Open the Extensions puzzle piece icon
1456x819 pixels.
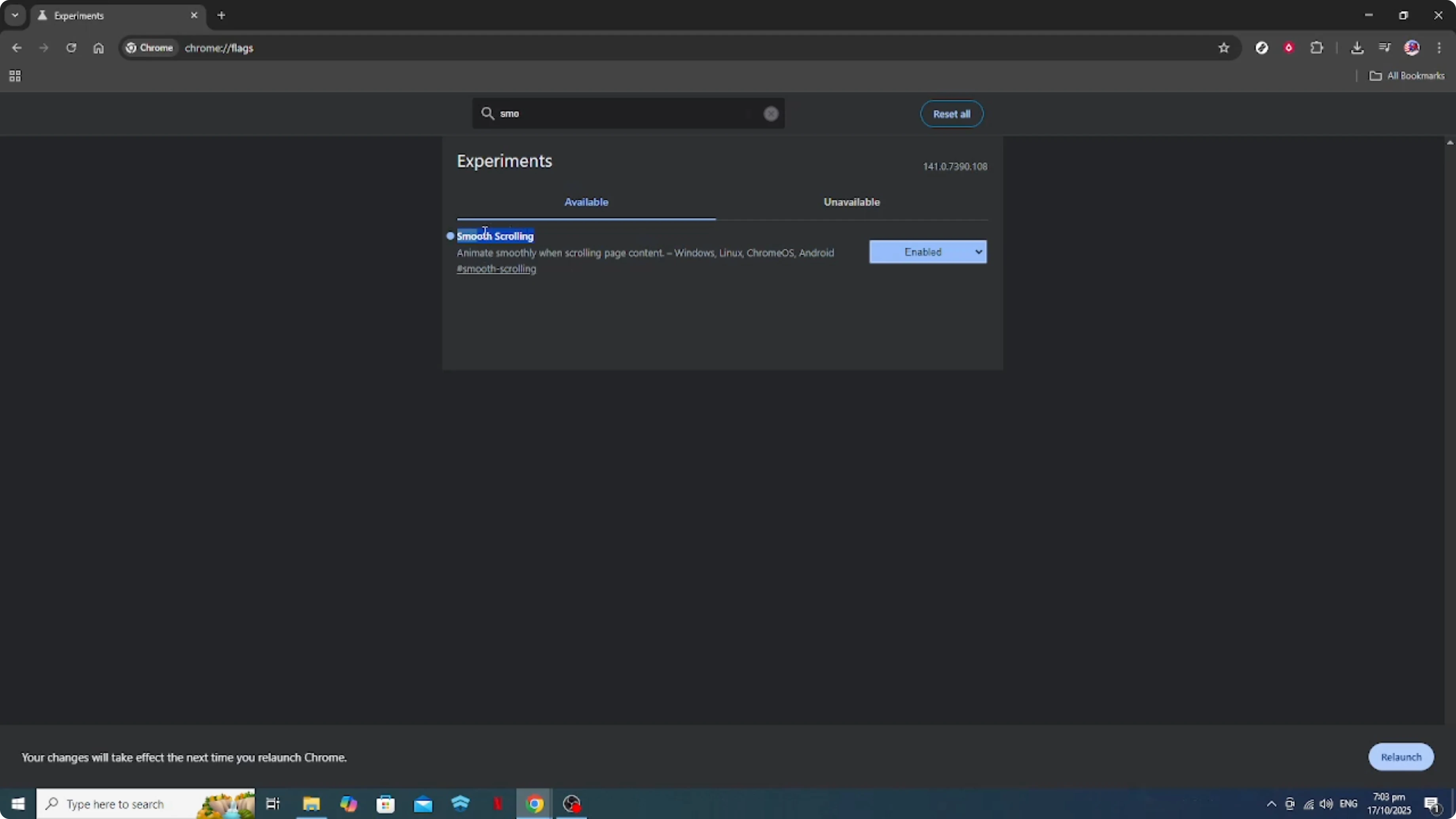pos(1318,47)
